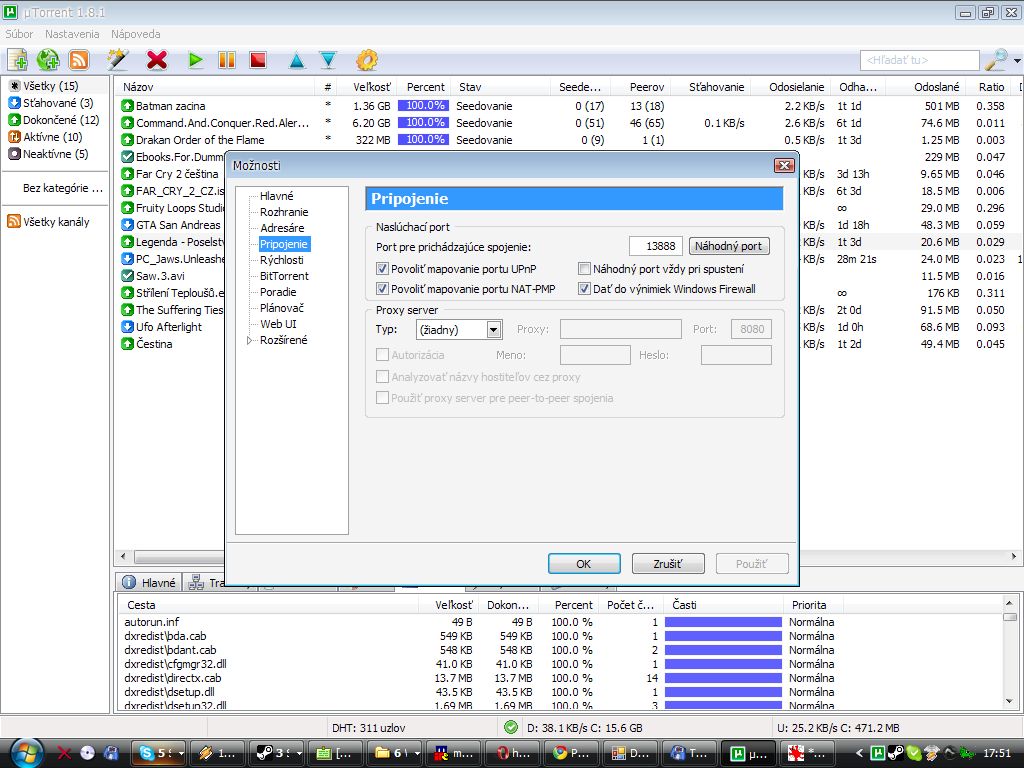Click the green network status icon in status bar
1024x768 pixels.
(x=511, y=728)
